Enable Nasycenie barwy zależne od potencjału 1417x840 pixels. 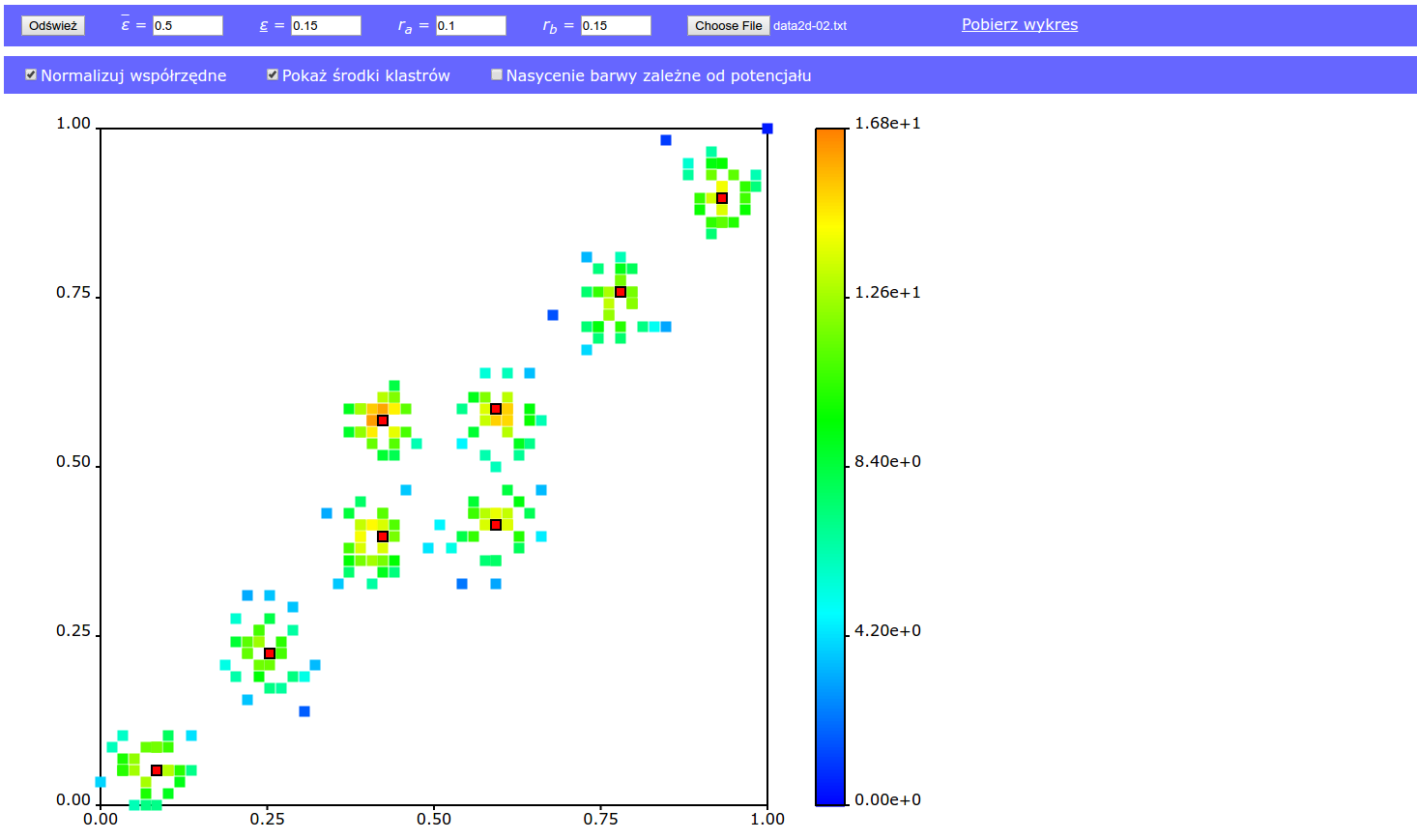497,74
